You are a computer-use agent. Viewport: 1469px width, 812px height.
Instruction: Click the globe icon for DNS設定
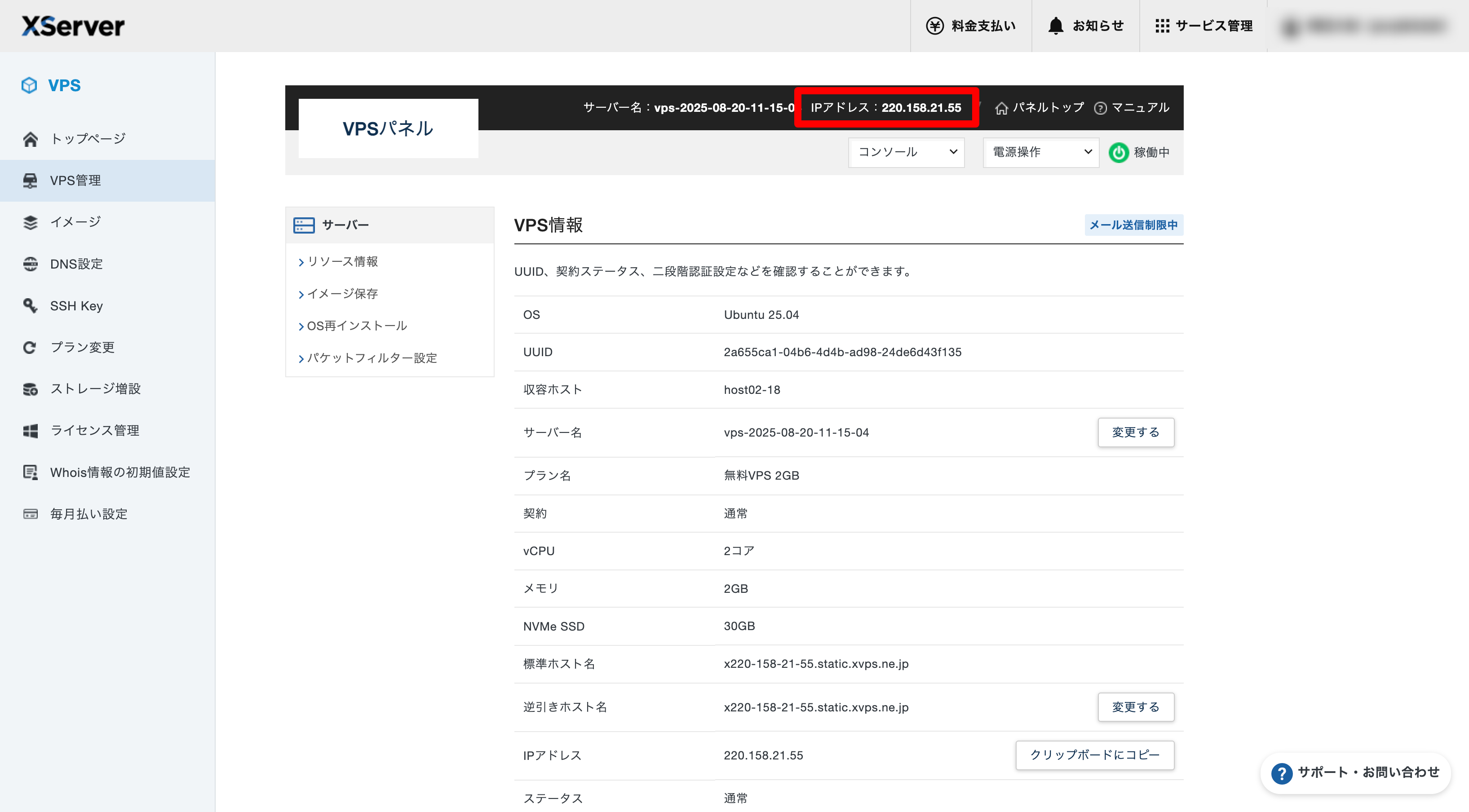[30, 264]
